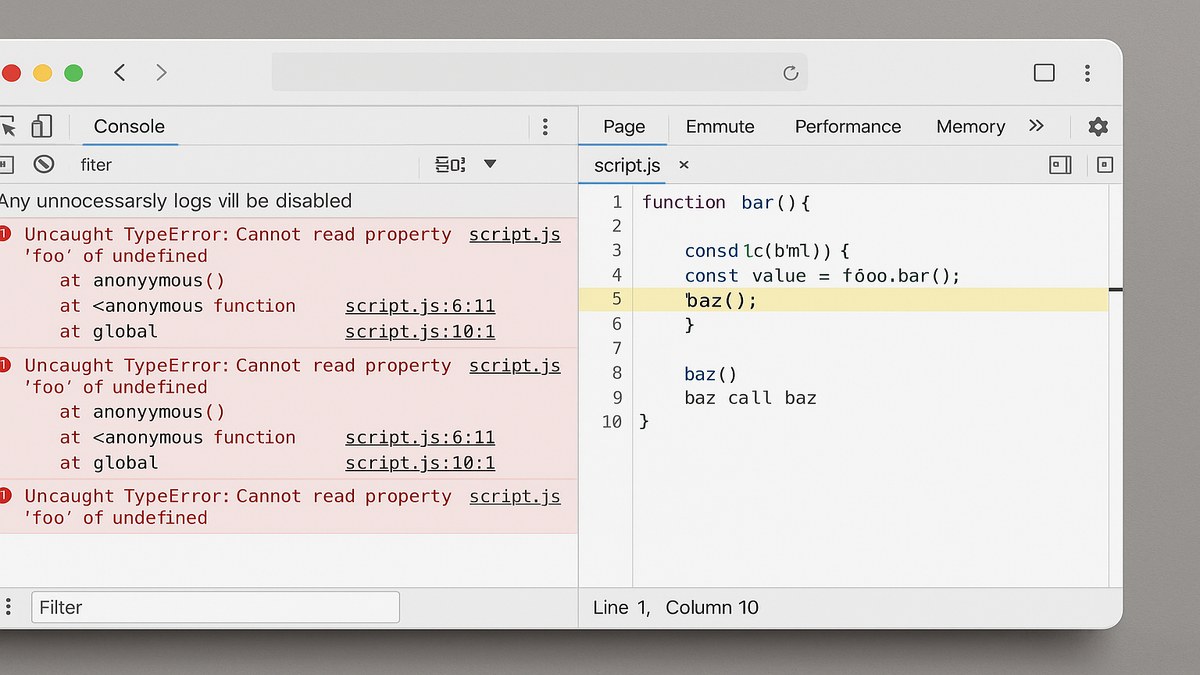Viewport: 1200px width, 675px height.
Task: Open the console log levels dropdown arrow
Action: coord(487,164)
